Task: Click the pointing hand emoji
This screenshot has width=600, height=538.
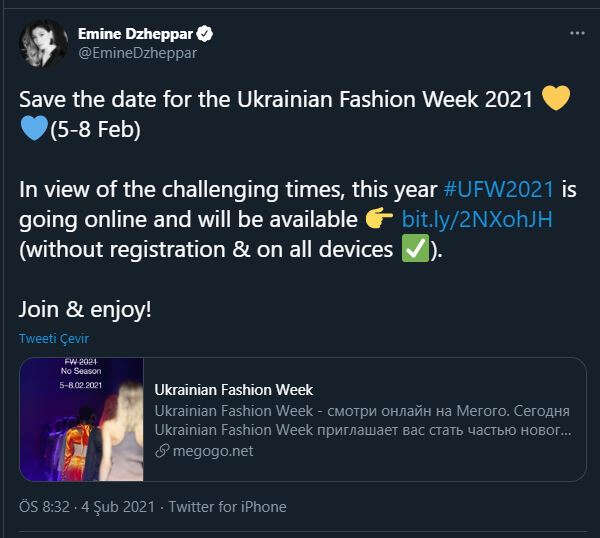Action: click(x=379, y=220)
